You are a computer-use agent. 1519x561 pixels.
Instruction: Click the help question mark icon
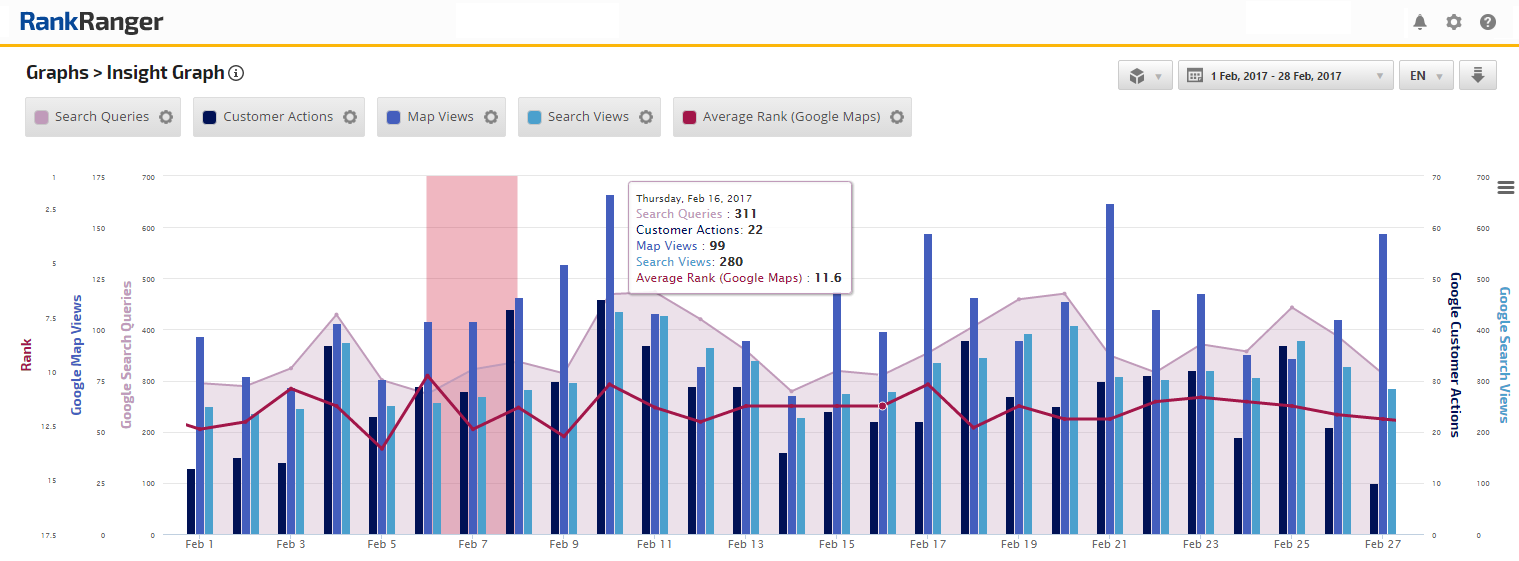[1488, 22]
